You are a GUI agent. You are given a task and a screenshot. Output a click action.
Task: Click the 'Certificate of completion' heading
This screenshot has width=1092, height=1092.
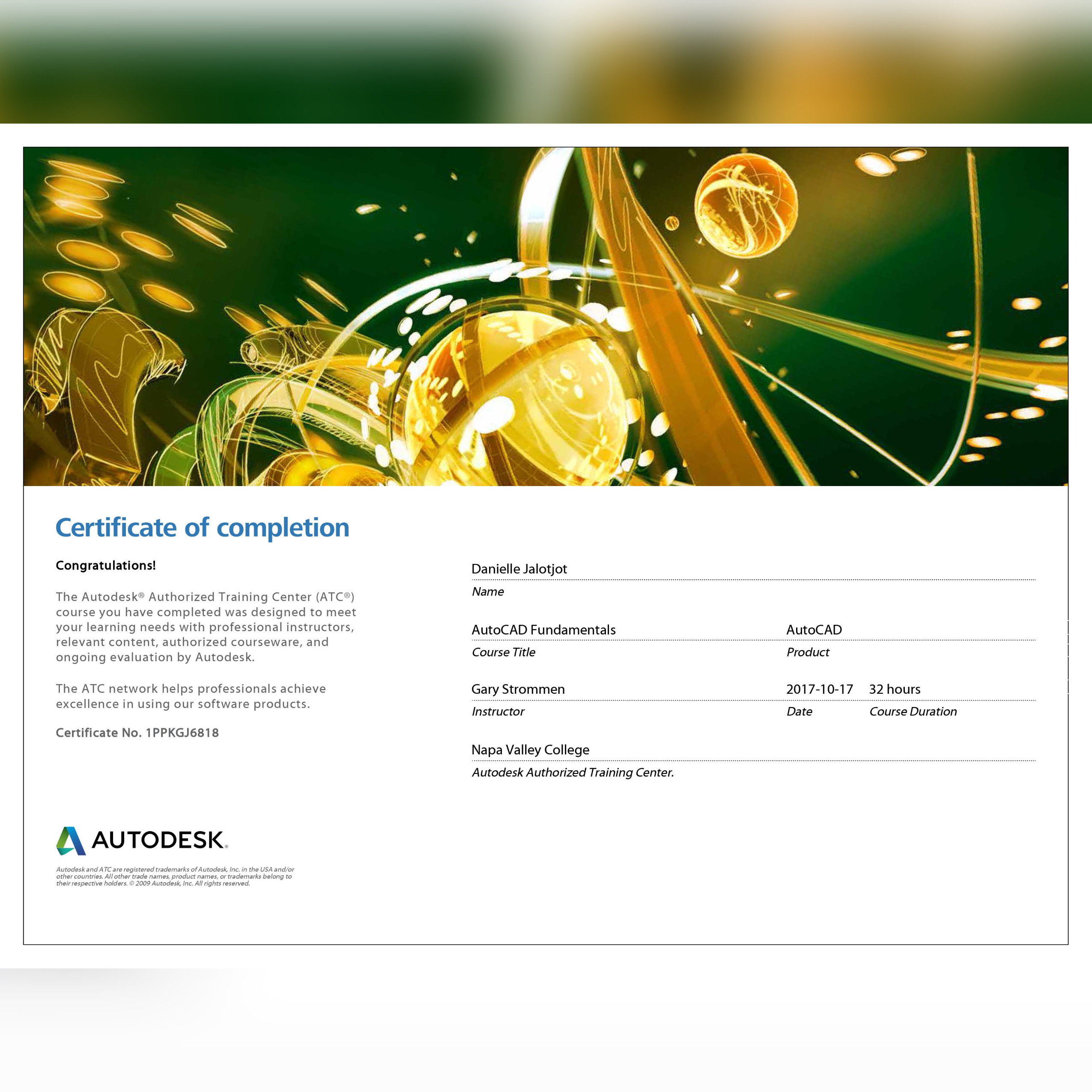[x=203, y=528]
